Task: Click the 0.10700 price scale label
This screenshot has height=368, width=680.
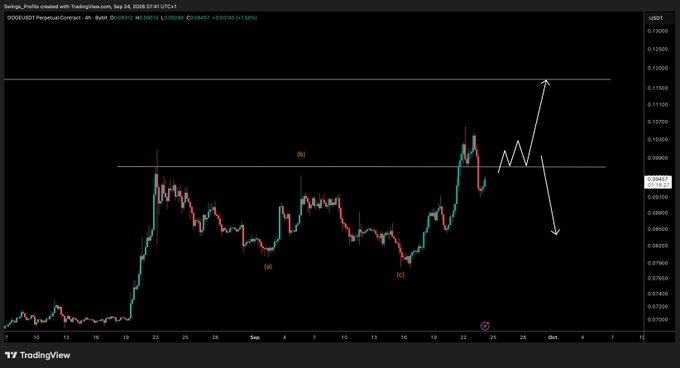Action: coord(657,122)
